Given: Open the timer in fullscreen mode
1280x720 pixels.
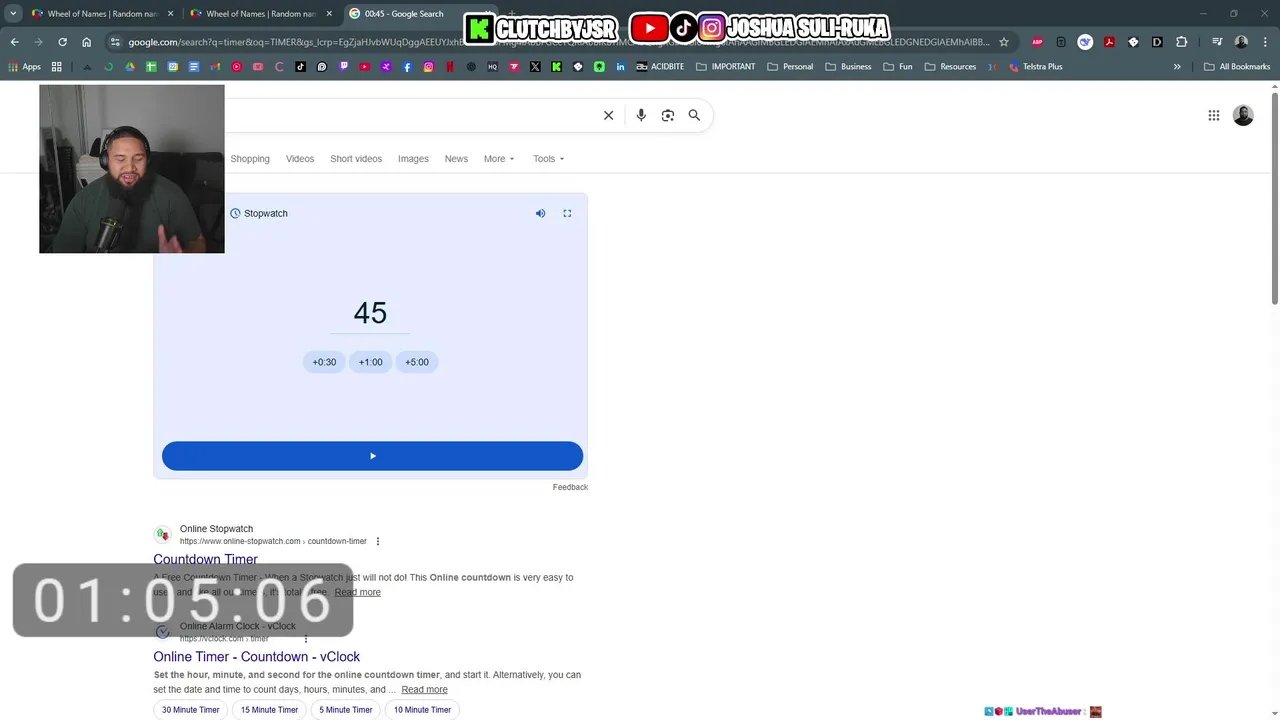Looking at the screenshot, I should tap(567, 213).
